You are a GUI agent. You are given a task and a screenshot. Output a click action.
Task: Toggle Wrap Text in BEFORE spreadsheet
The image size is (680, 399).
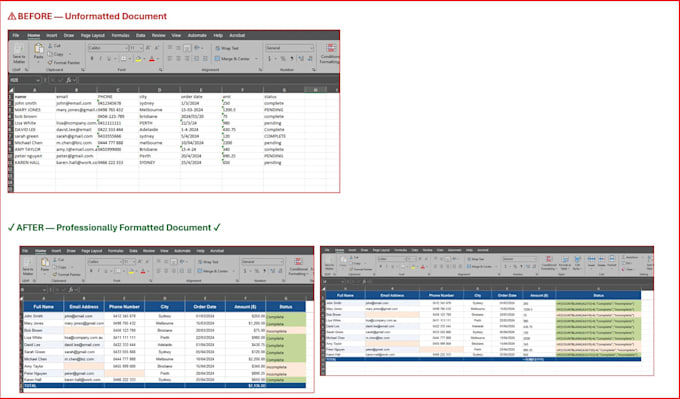[x=227, y=48]
